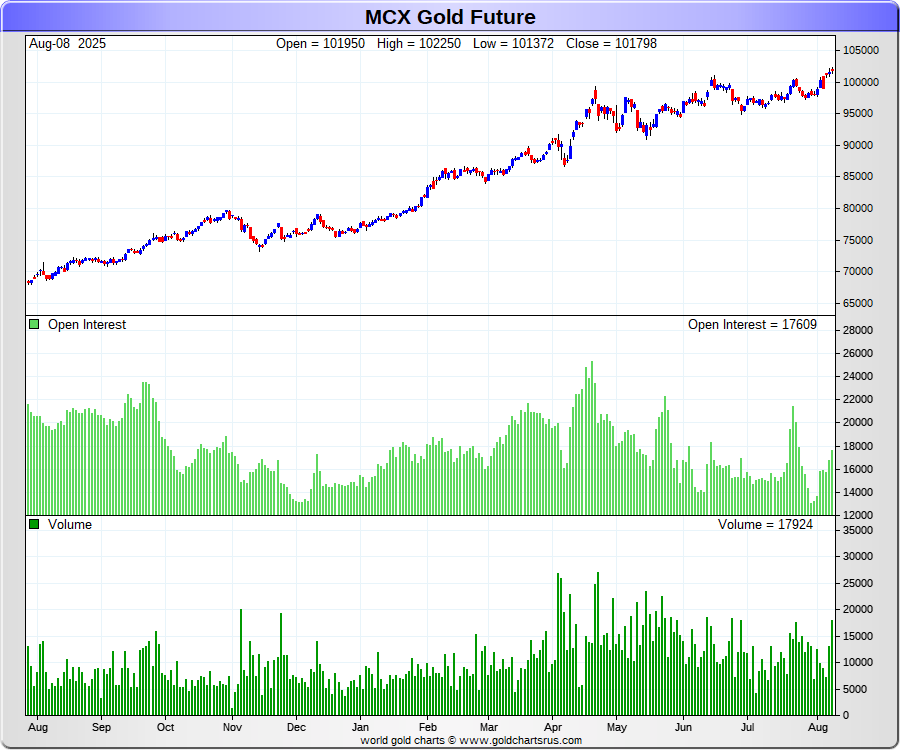Click the Volume legend label
This screenshot has width=900, height=750.
click(x=70, y=524)
